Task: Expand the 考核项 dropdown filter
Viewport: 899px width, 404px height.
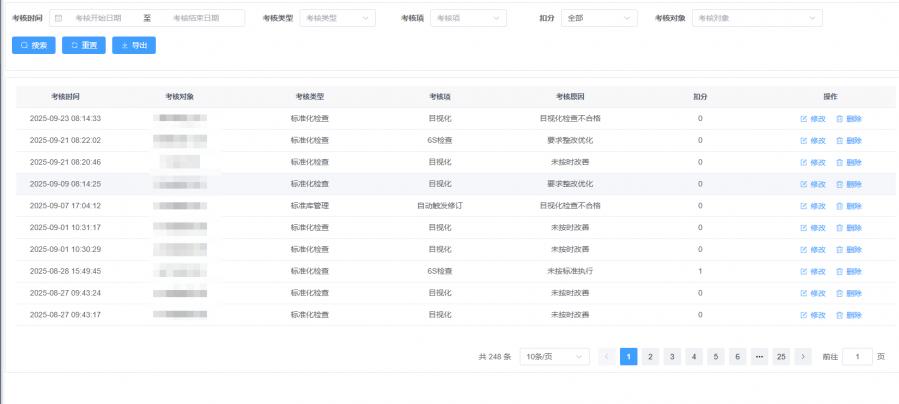Action: (467, 18)
